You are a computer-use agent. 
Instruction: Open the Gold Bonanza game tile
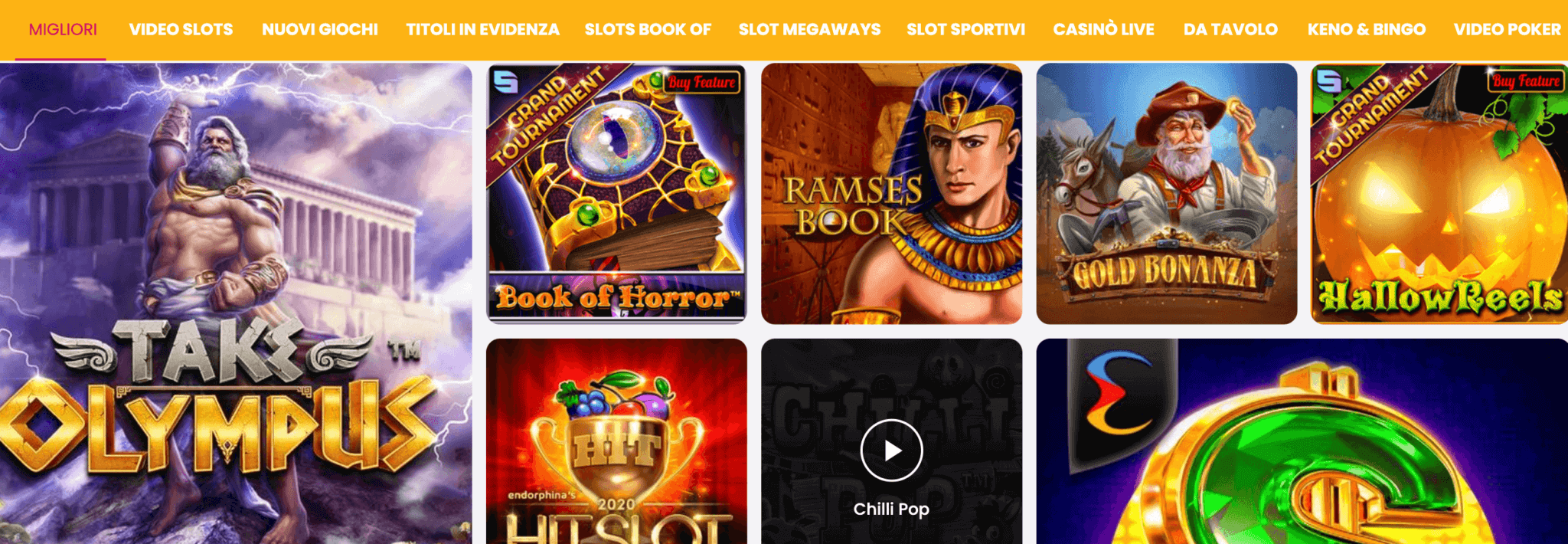click(1166, 193)
